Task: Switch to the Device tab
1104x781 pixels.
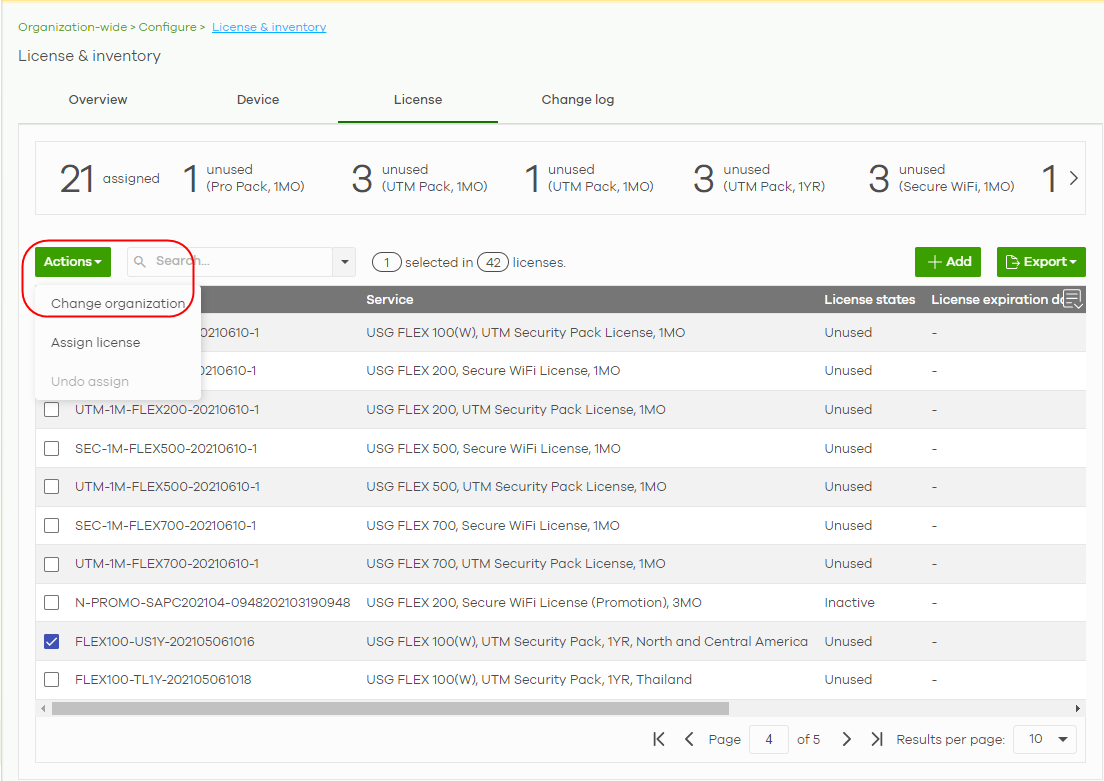Action: (x=258, y=99)
